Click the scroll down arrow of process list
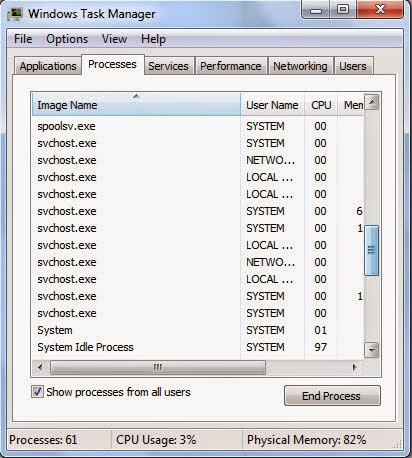 pos(372,350)
